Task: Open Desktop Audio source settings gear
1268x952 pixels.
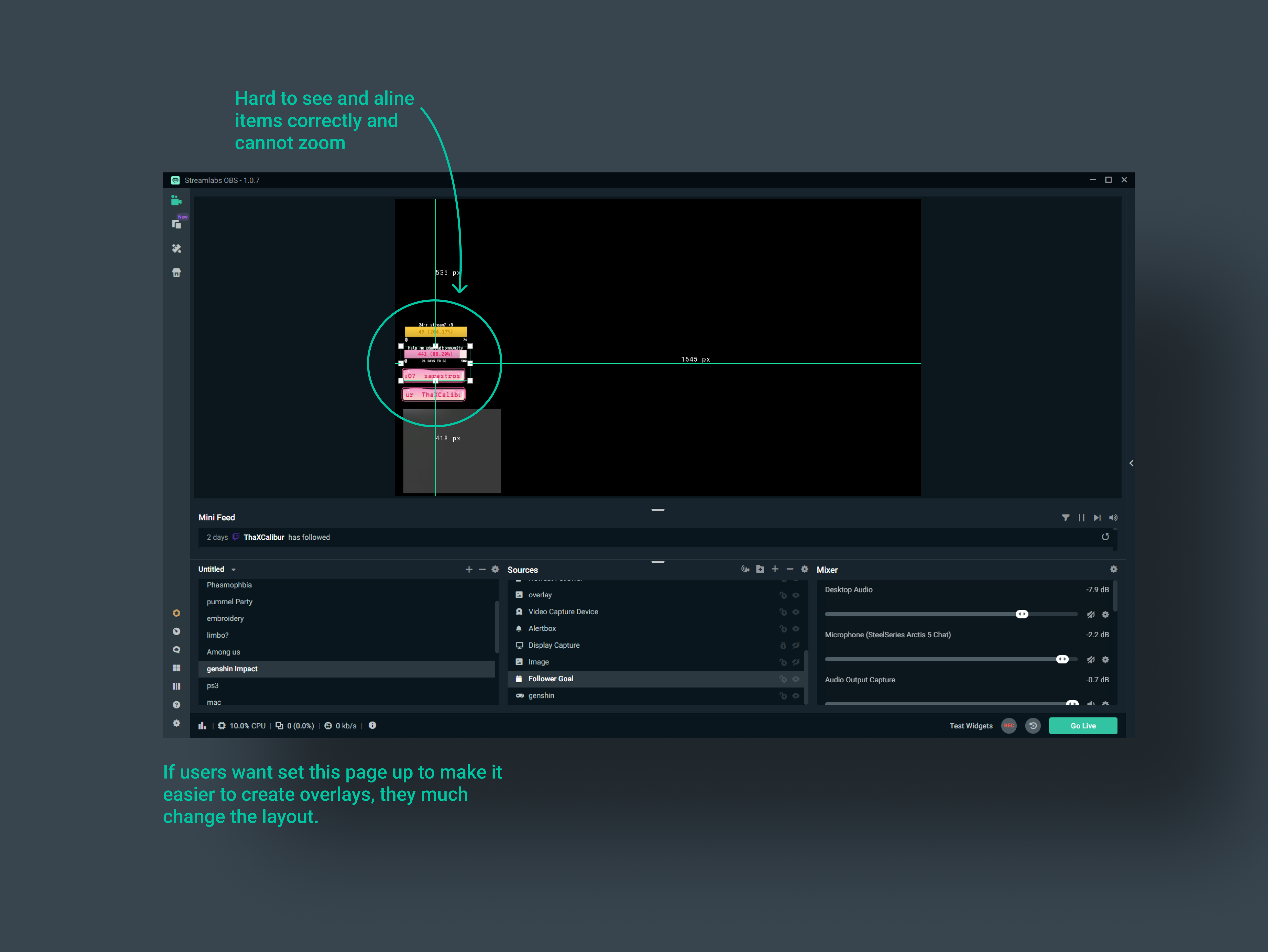Action: coord(1105,614)
